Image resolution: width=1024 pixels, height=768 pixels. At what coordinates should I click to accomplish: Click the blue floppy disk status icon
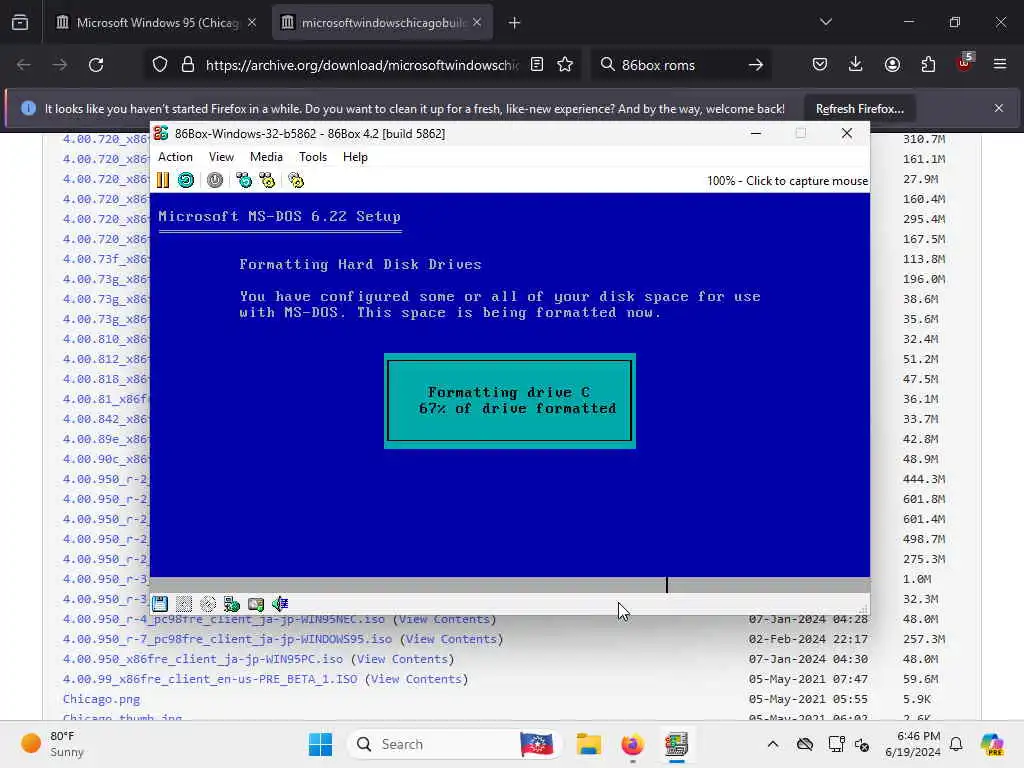tap(160, 604)
